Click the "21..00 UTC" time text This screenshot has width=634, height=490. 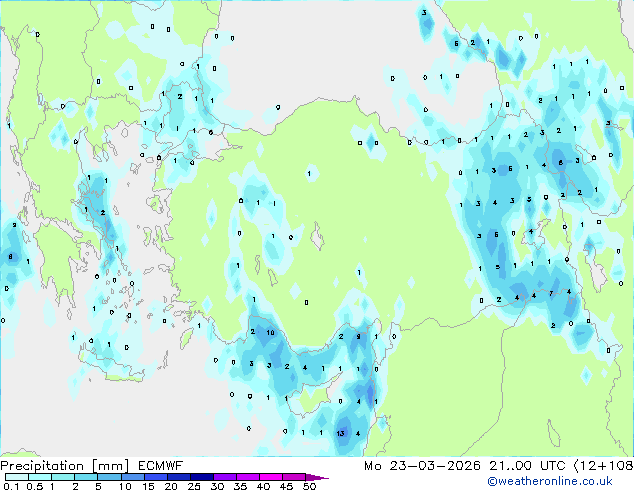(527, 466)
